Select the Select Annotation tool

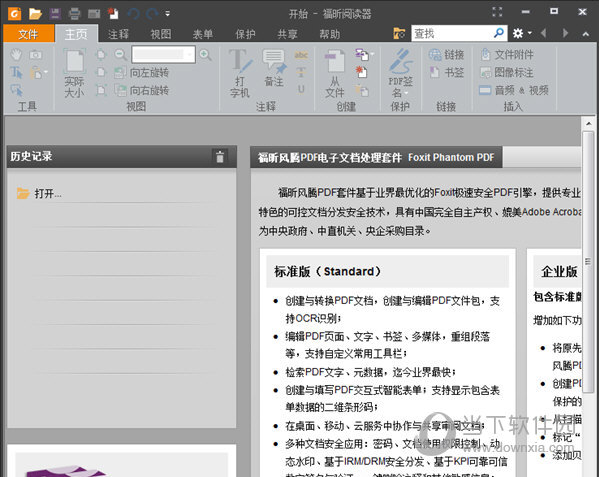point(16,91)
